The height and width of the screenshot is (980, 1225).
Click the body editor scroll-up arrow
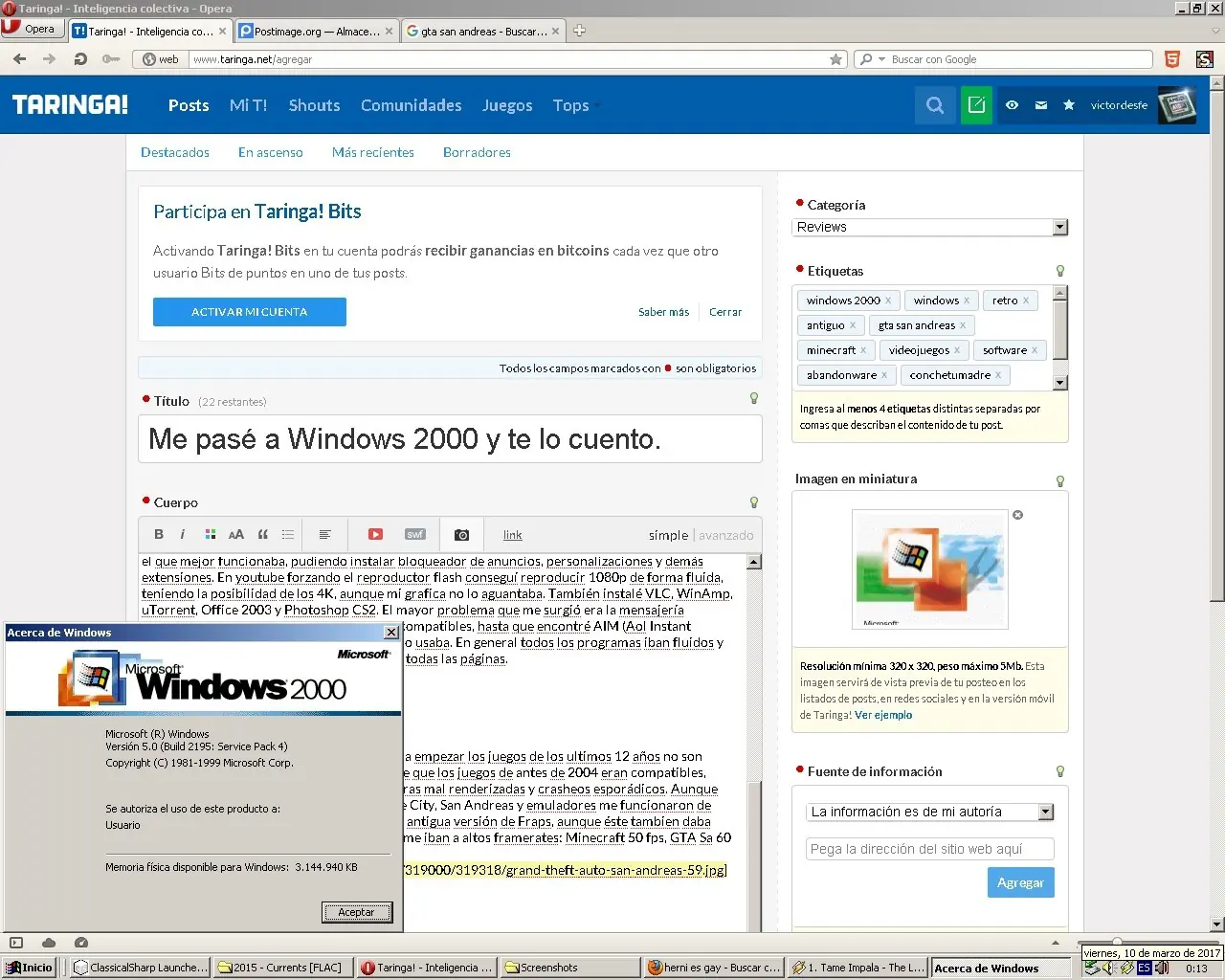754,562
